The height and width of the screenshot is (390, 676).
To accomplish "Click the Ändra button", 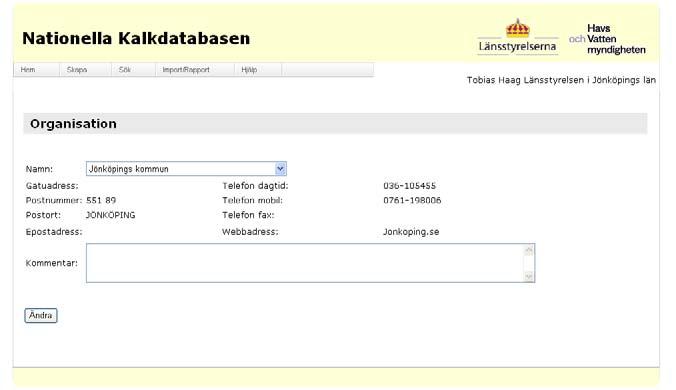I will [x=41, y=315].
